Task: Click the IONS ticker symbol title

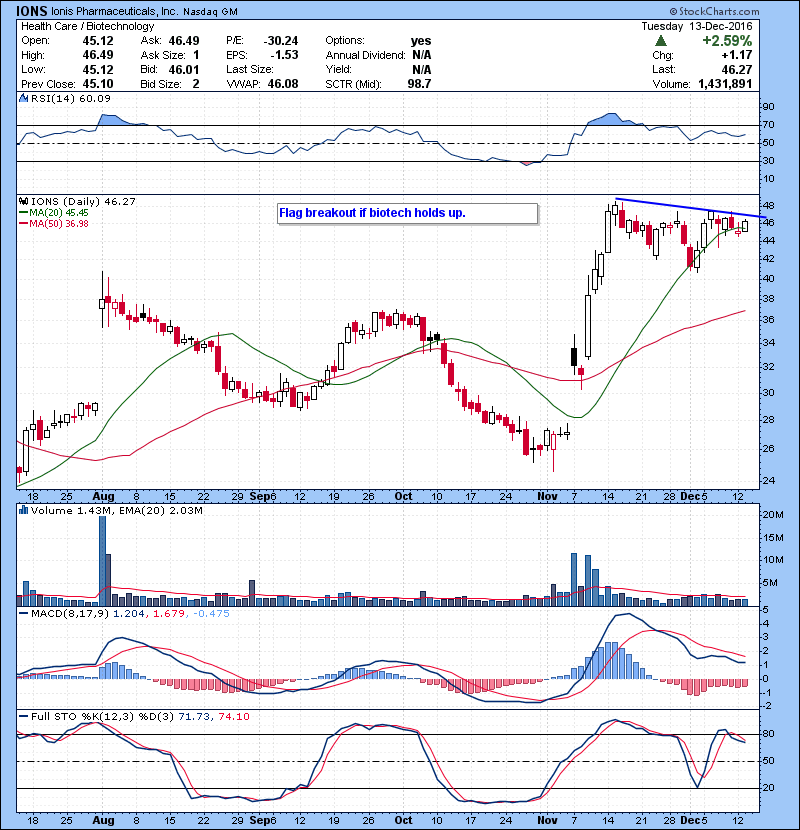Action: 32,11
